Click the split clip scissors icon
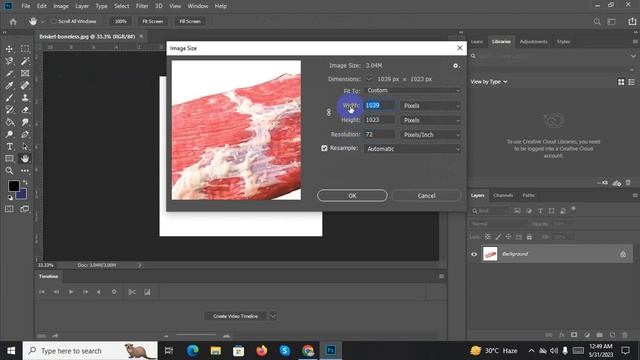The width and height of the screenshot is (640, 360). point(132,292)
